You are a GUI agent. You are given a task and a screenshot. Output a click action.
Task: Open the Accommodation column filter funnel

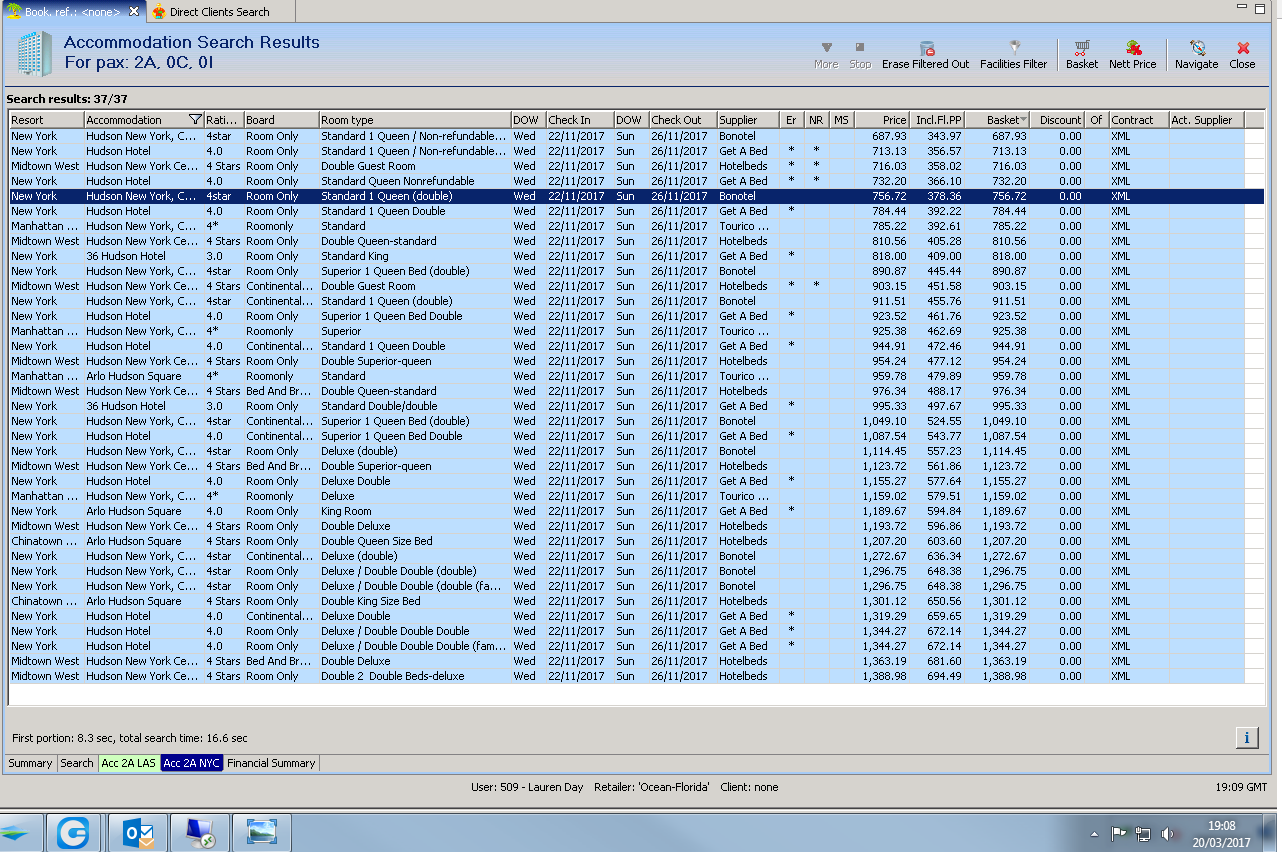[x=195, y=120]
